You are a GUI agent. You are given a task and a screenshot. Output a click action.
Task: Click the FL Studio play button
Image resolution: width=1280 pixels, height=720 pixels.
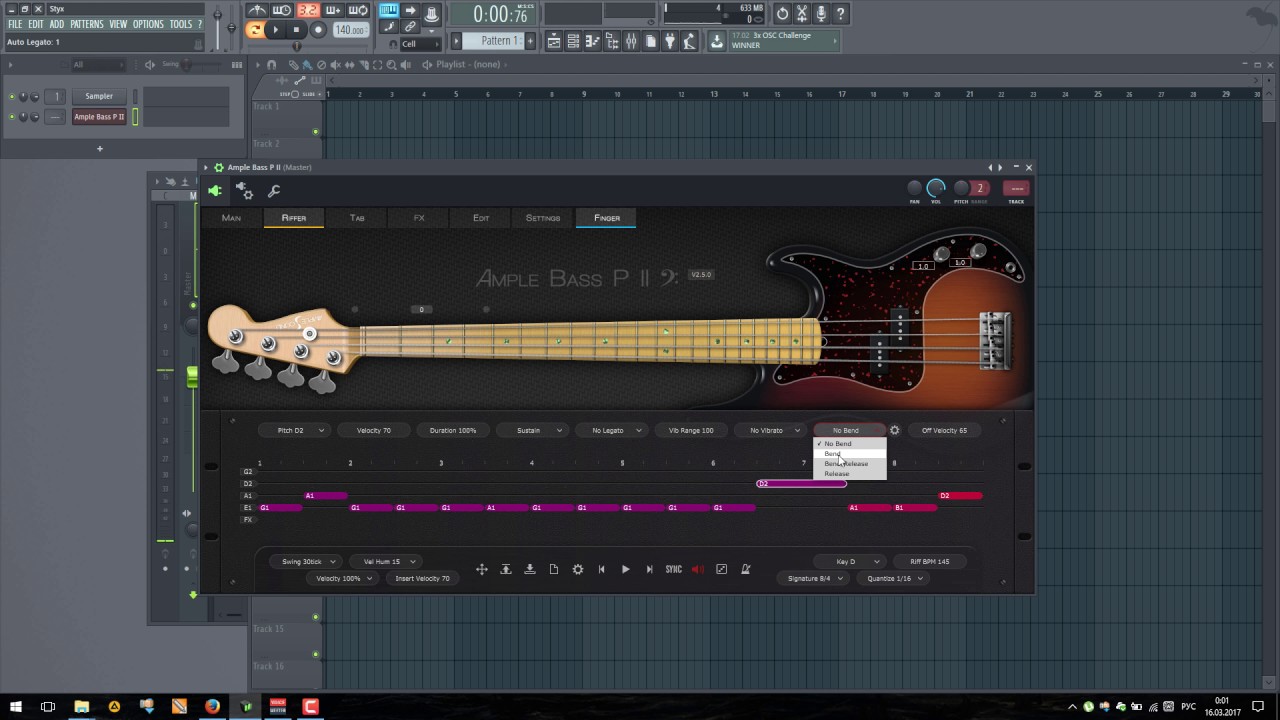click(x=275, y=30)
